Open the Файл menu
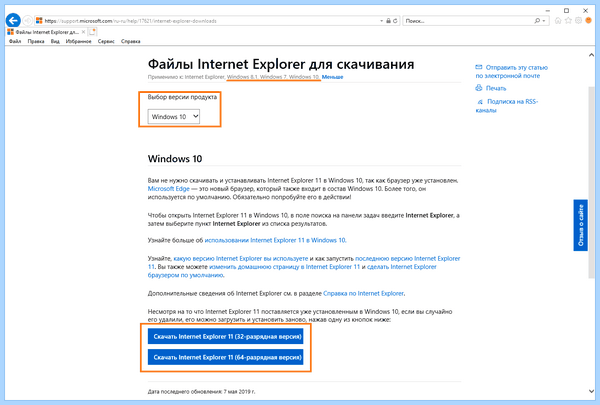 point(15,41)
